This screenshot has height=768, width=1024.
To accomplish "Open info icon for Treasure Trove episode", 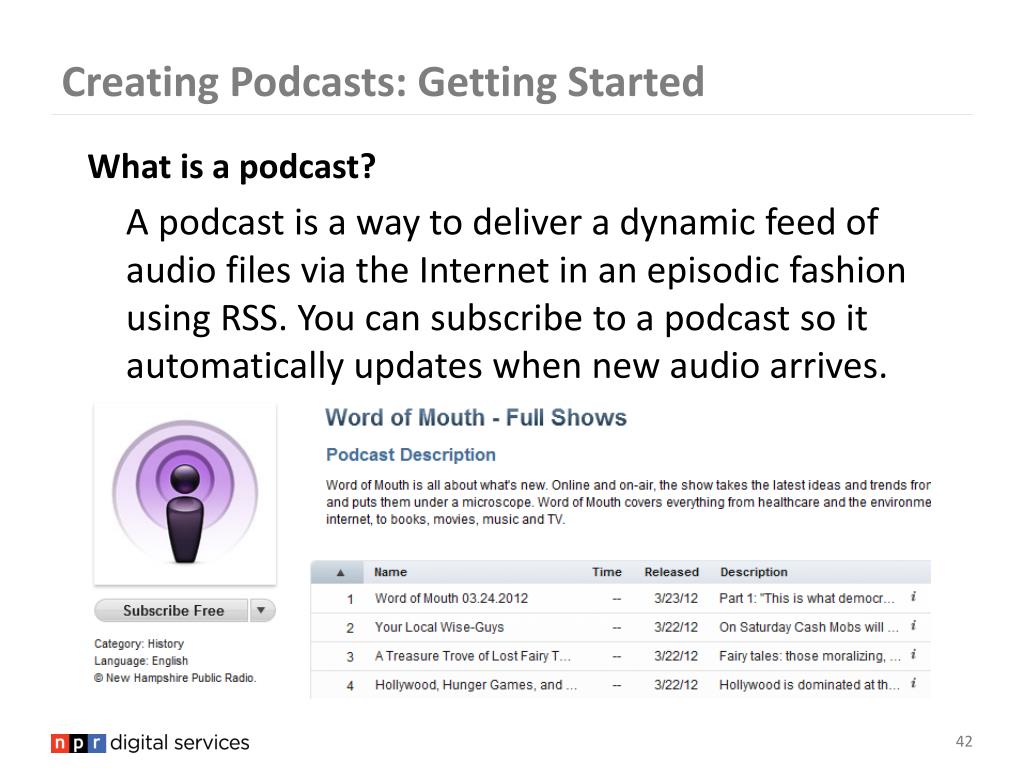I will coord(913,656).
